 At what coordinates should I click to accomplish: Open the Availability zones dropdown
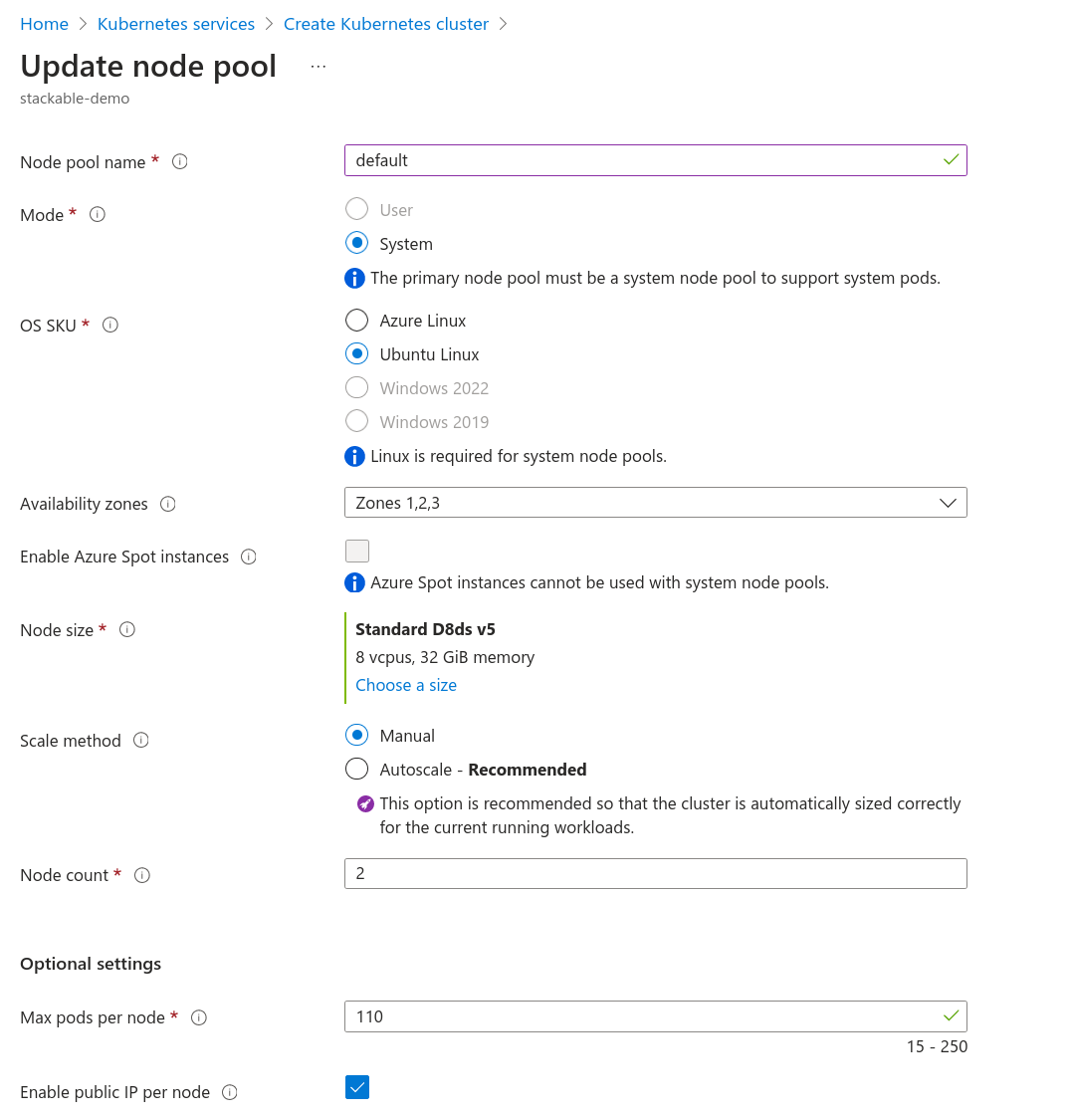click(655, 503)
